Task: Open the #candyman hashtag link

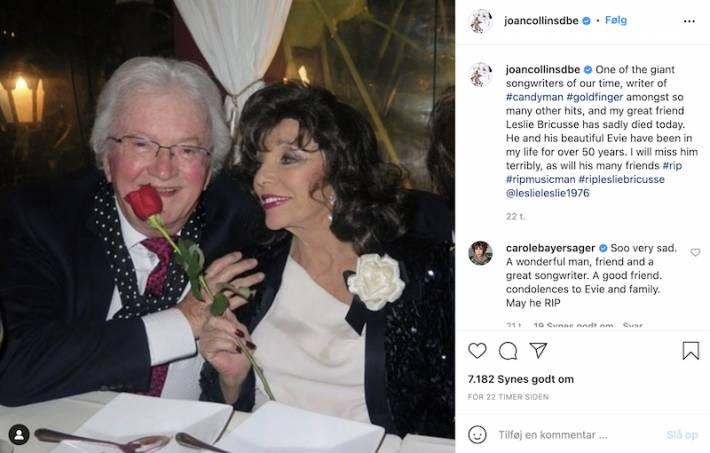Action: [x=534, y=97]
